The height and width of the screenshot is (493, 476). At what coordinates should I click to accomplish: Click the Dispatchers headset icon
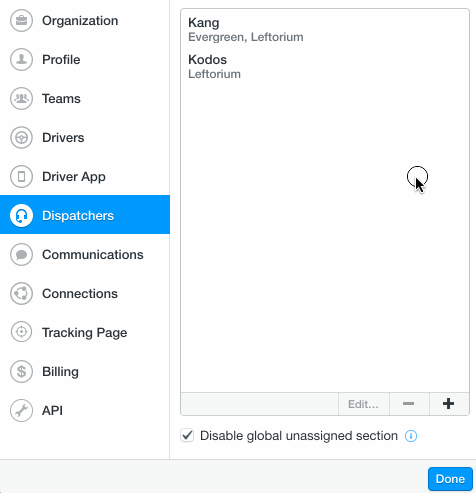(21, 216)
